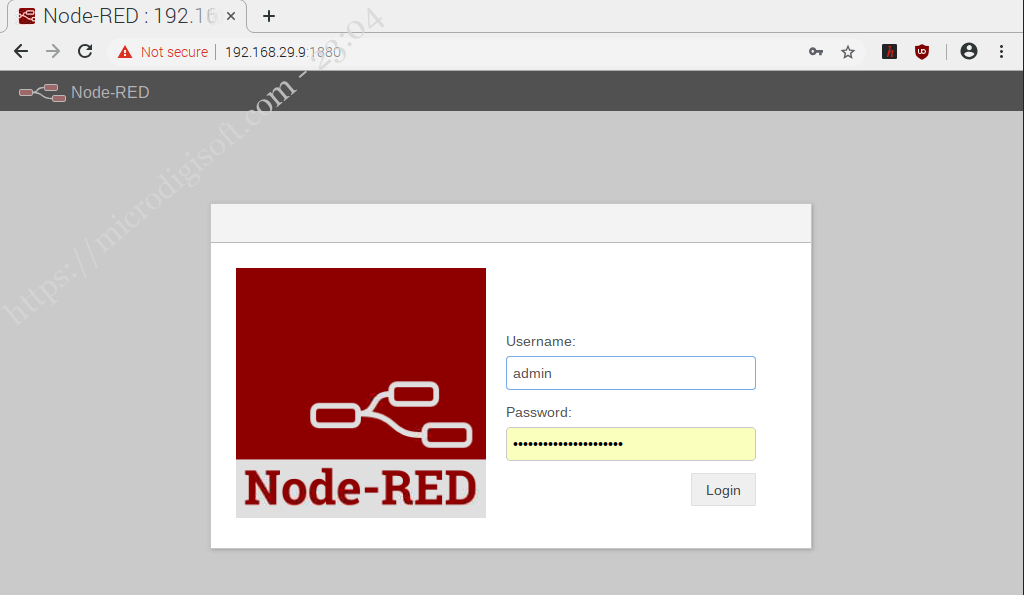
Task: Open the Chrome three-dot menu
Action: [x=1003, y=51]
